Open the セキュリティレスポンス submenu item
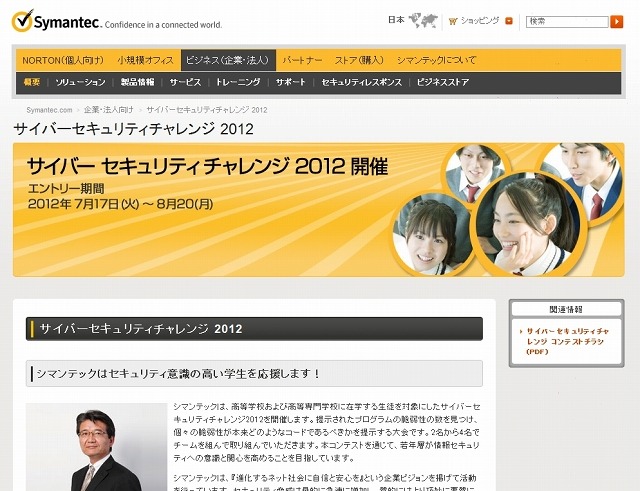640x491 pixels. pyautogui.click(x=362, y=82)
